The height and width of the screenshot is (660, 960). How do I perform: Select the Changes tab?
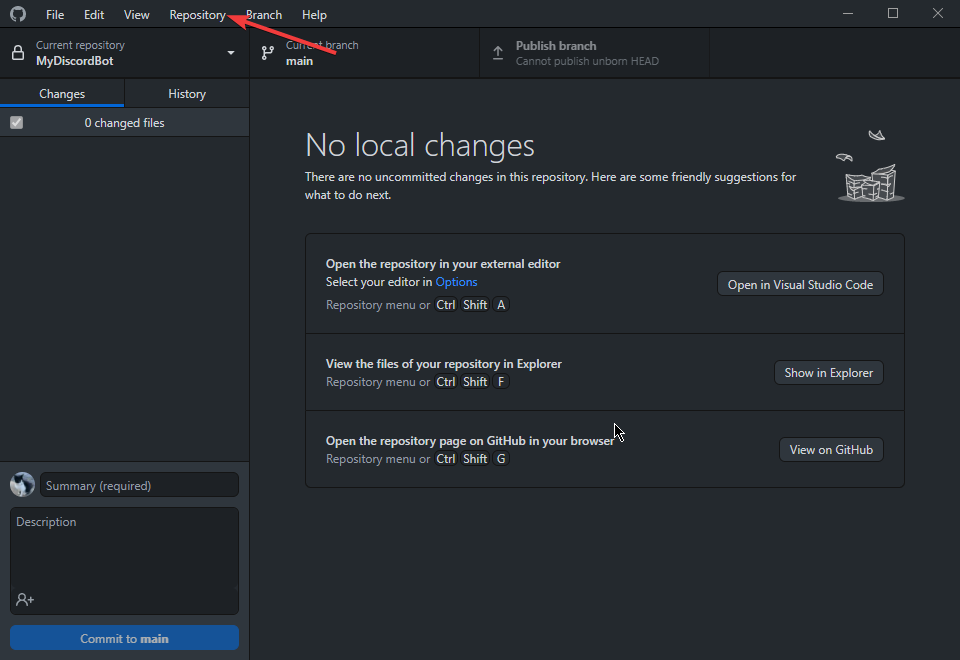[x=62, y=94]
